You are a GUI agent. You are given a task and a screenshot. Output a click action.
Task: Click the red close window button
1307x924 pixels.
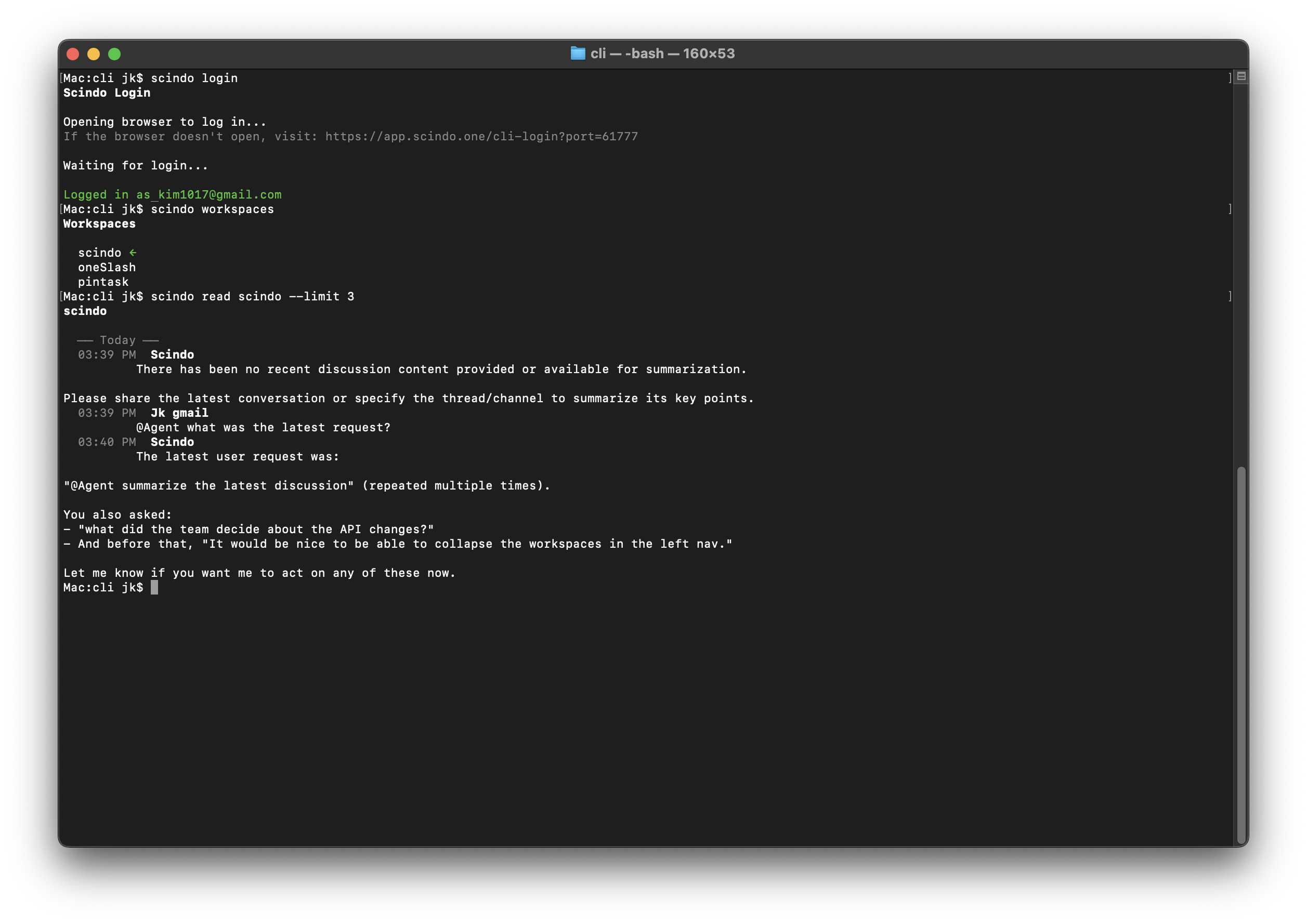coord(73,54)
